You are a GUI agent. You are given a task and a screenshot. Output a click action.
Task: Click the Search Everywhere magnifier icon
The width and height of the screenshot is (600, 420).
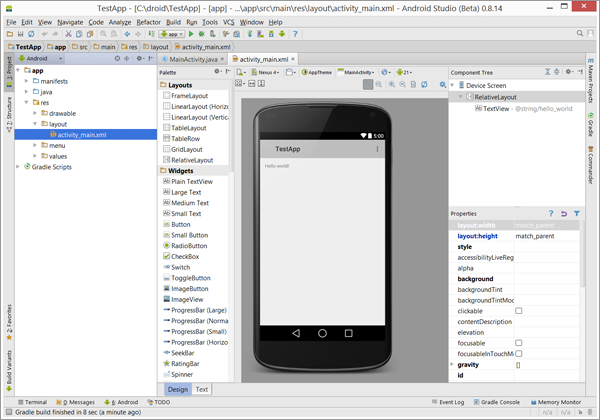point(580,34)
